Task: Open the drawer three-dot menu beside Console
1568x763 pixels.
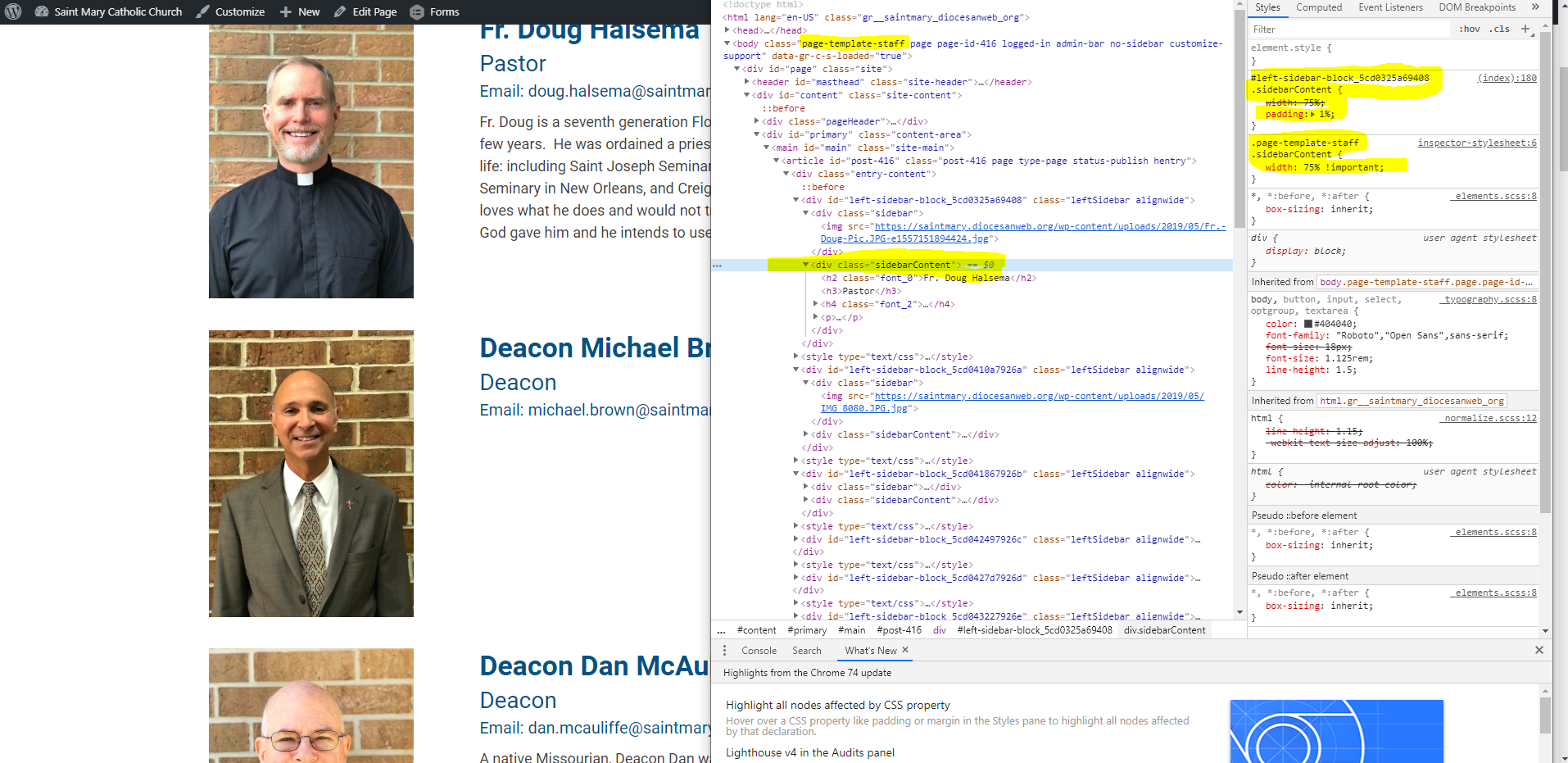Action: point(724,650)
